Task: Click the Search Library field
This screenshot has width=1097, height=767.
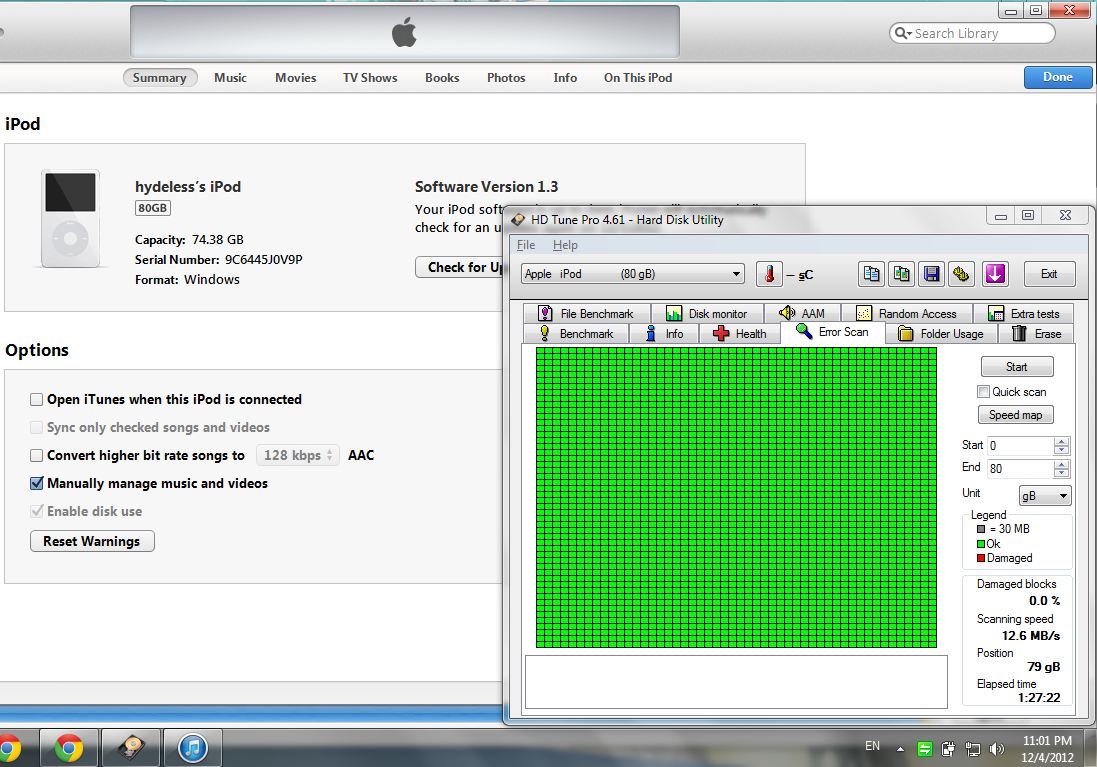Action: (x=972, y=33)
